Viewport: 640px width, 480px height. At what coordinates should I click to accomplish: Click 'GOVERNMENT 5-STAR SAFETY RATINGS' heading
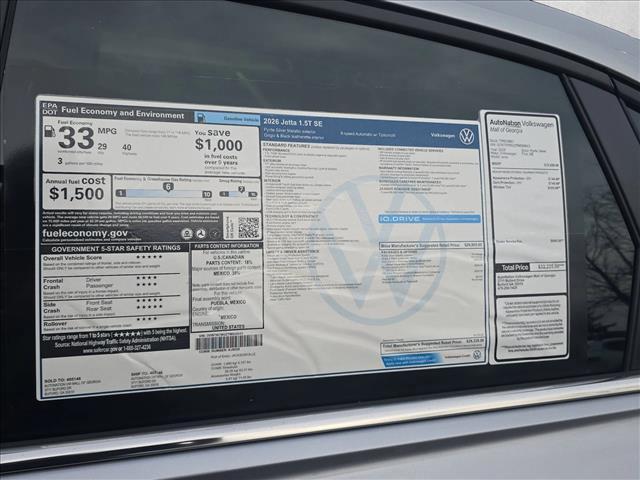pyautogui.click(x=116, y=249)
